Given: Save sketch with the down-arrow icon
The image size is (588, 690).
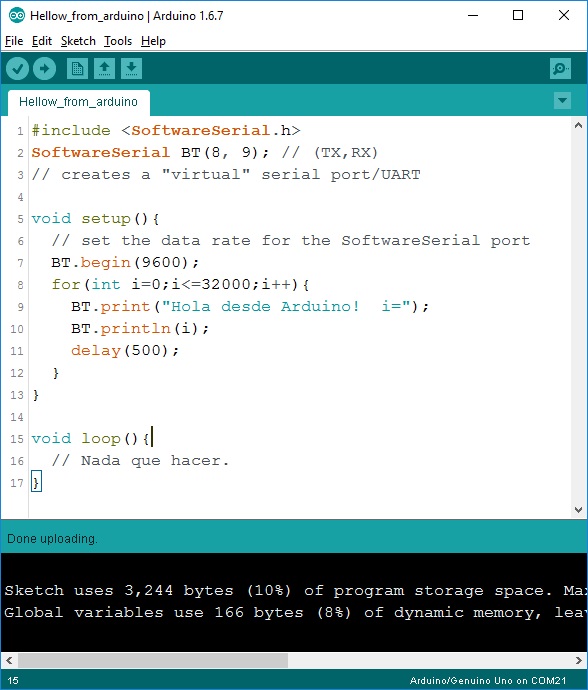Looking at the screenshot, I should point(131,69).
